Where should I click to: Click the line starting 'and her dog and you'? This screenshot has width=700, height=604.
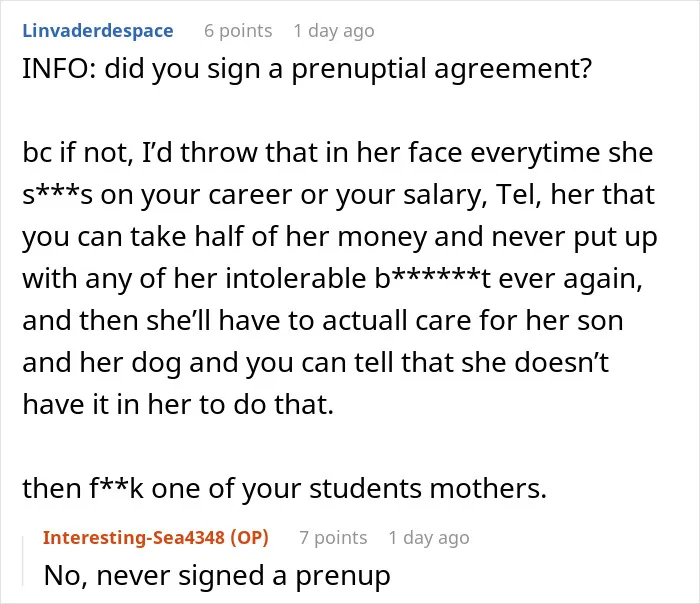pos(316,363)
